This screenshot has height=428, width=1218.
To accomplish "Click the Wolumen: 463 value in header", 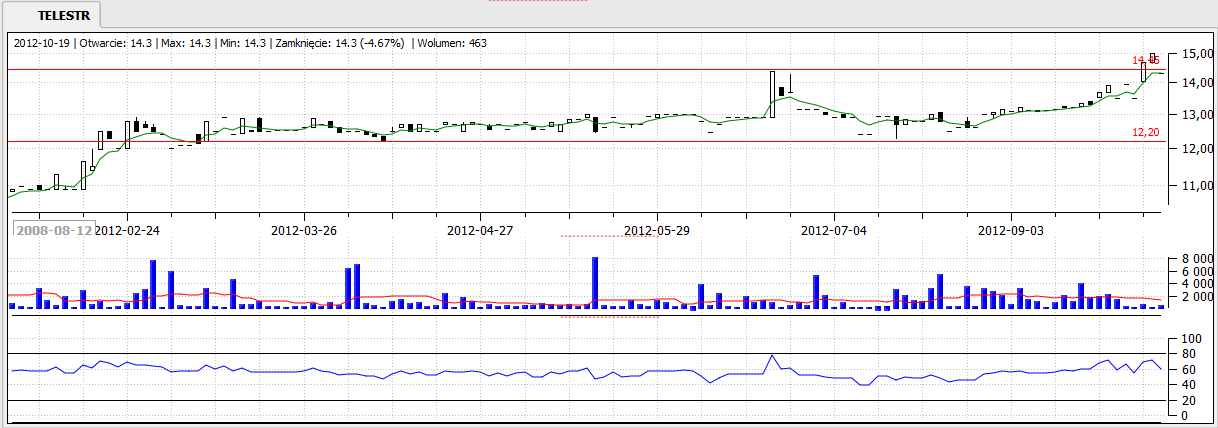I will point(452,43).
